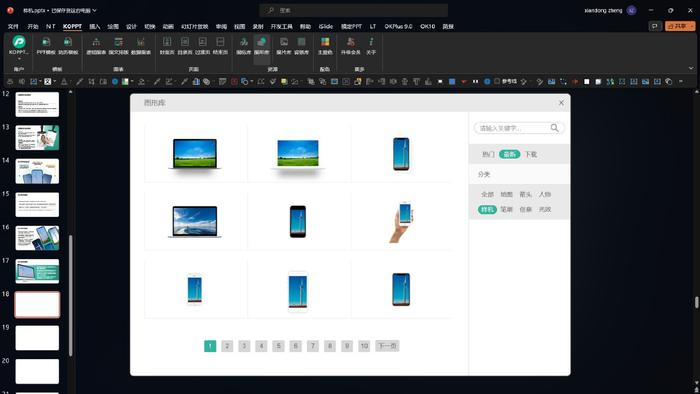700x394 pixels.
Task: Insert a 封面页 cover page
Action: pyautogui.click(x=167, y=46)
